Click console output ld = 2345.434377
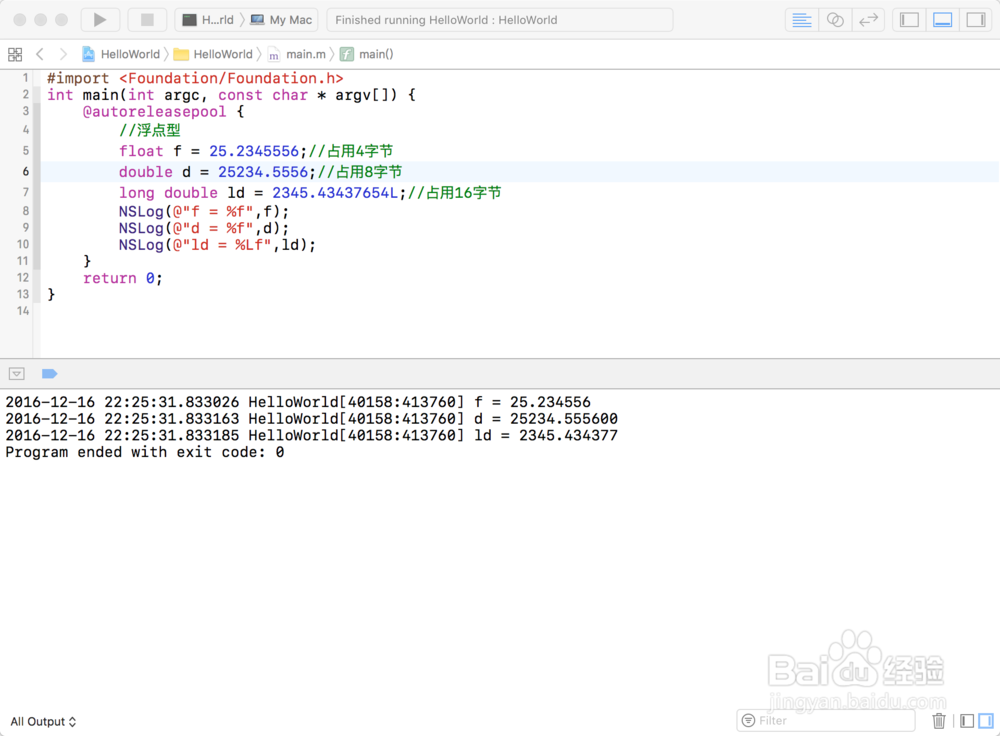1000x736 pixels. tap(311, 436)
